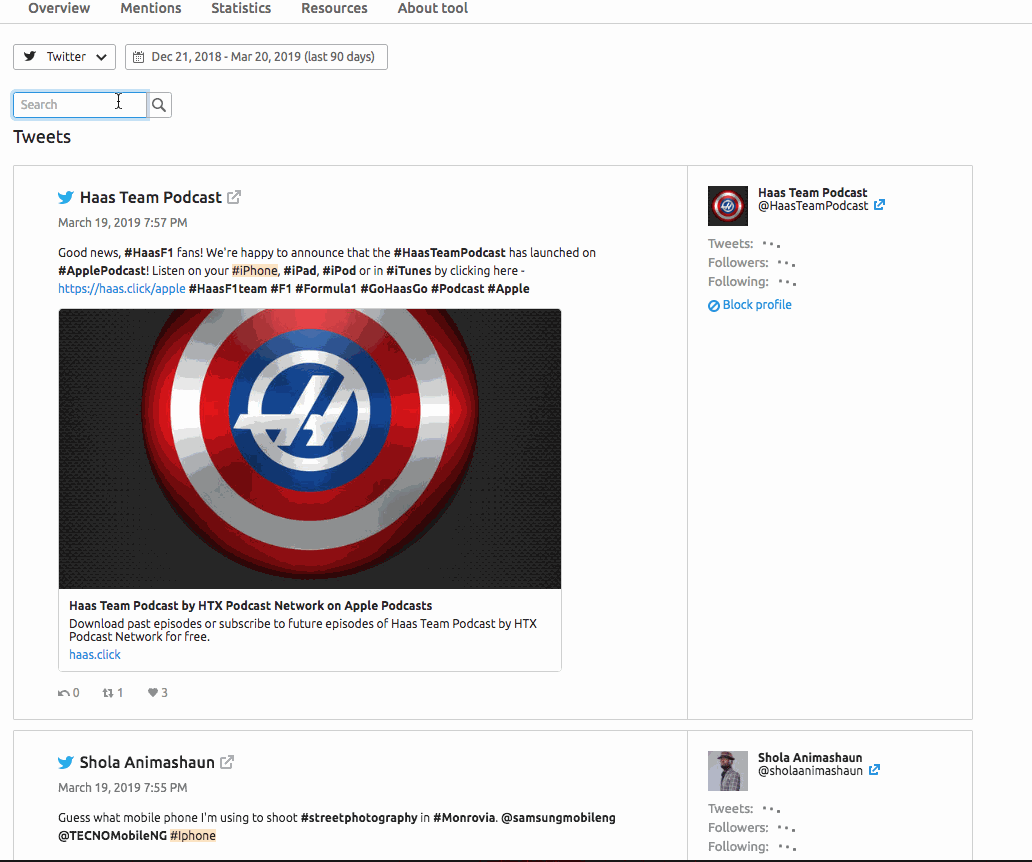Viewport: 1032px width, 862px height.
Task: Open Haas Team Podcast tweet title link
Action: (151, 197)
